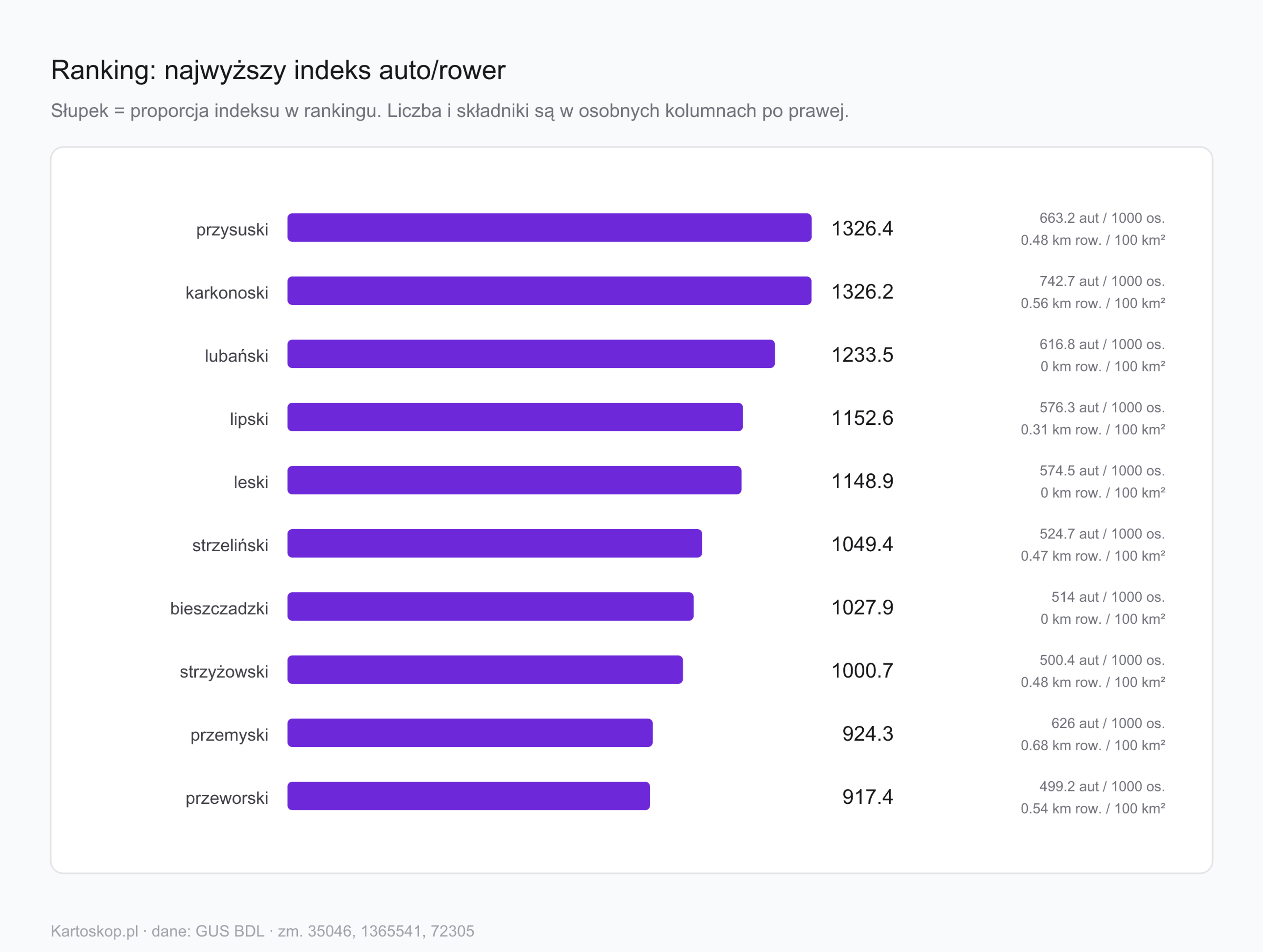Screen dimensions: 1263x952
Task: Select the 'przemyski' label
Action: pyautogui.click(x=229, y=735)
